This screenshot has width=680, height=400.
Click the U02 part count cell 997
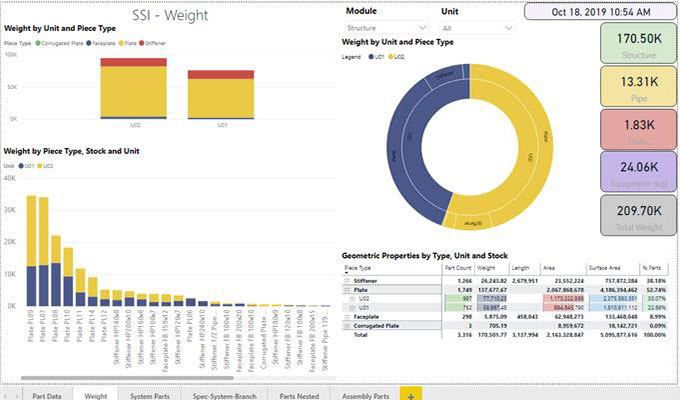[x=458, y=299]
